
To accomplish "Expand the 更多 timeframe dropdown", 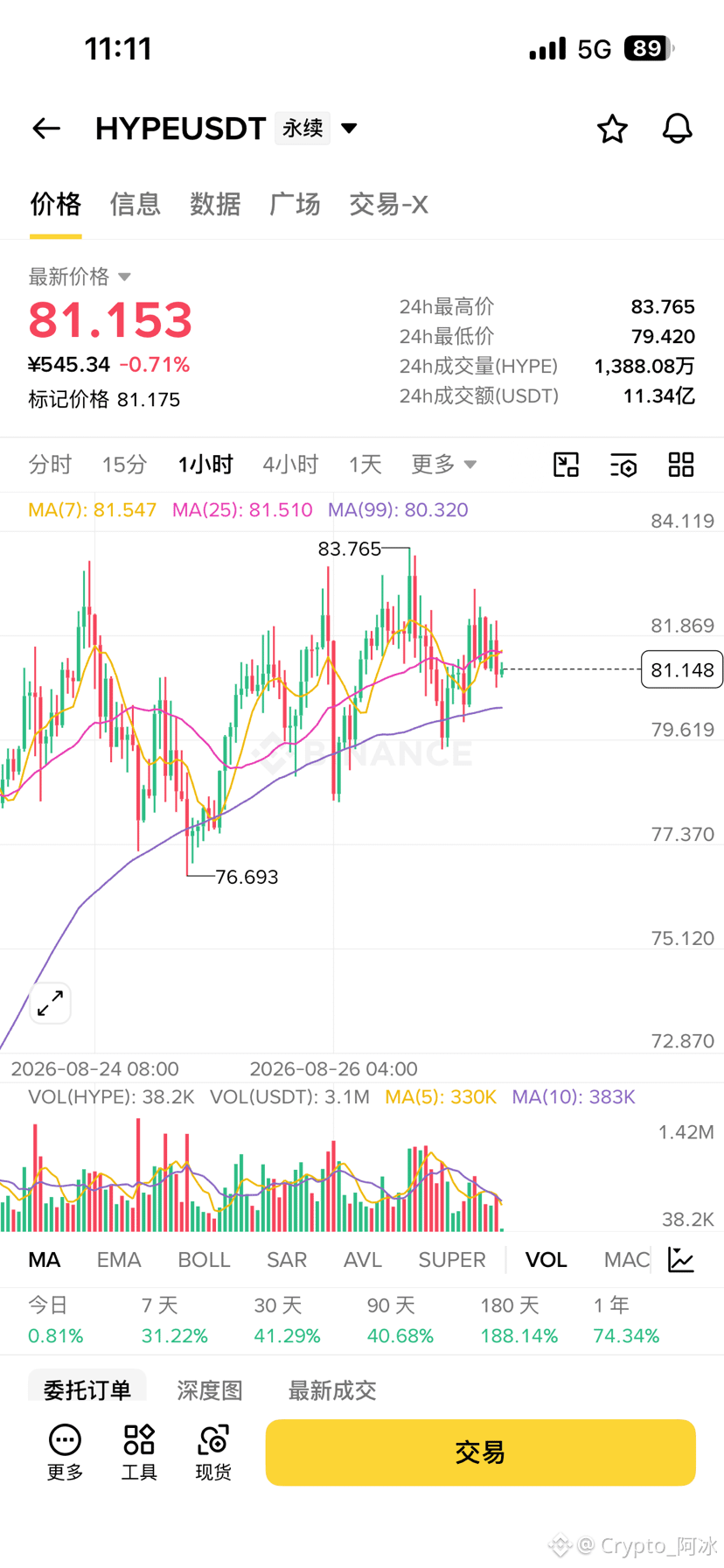I will tap(444, 464).
